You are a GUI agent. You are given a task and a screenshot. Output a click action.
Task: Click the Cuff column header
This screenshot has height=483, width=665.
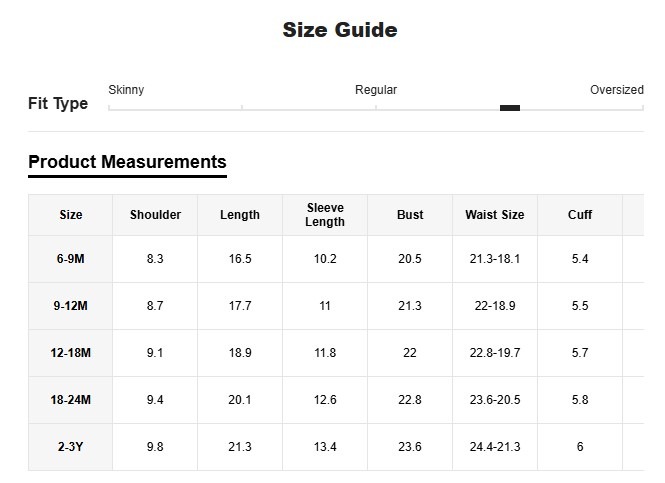point(580,215)
